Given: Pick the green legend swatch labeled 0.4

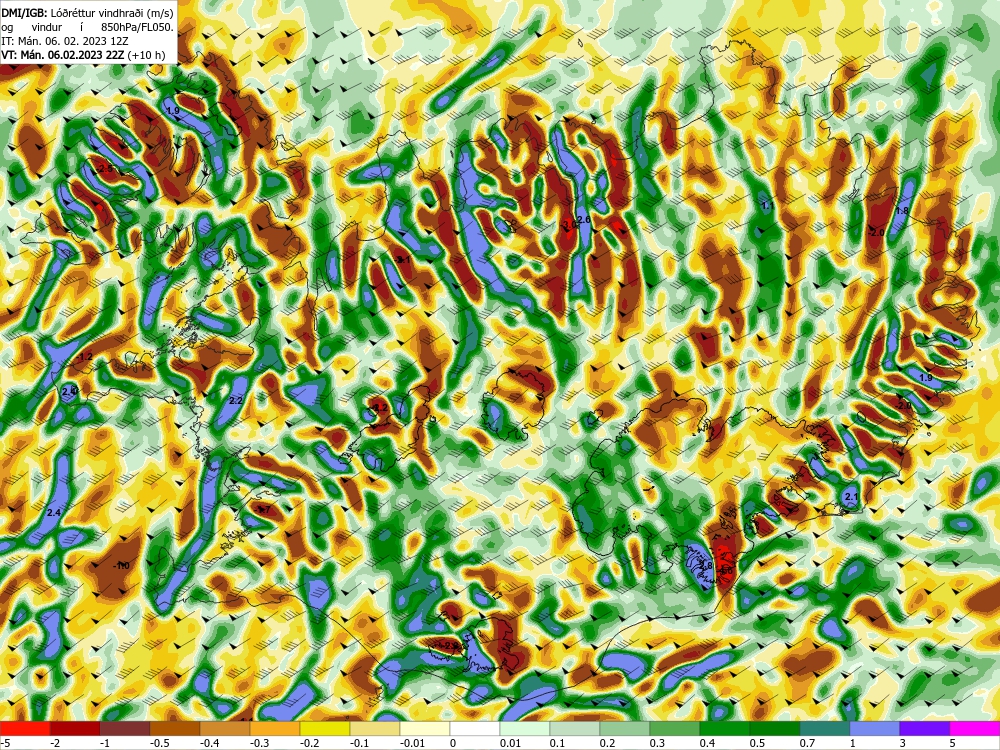Looking at the screenshot, I should point(724,728).
